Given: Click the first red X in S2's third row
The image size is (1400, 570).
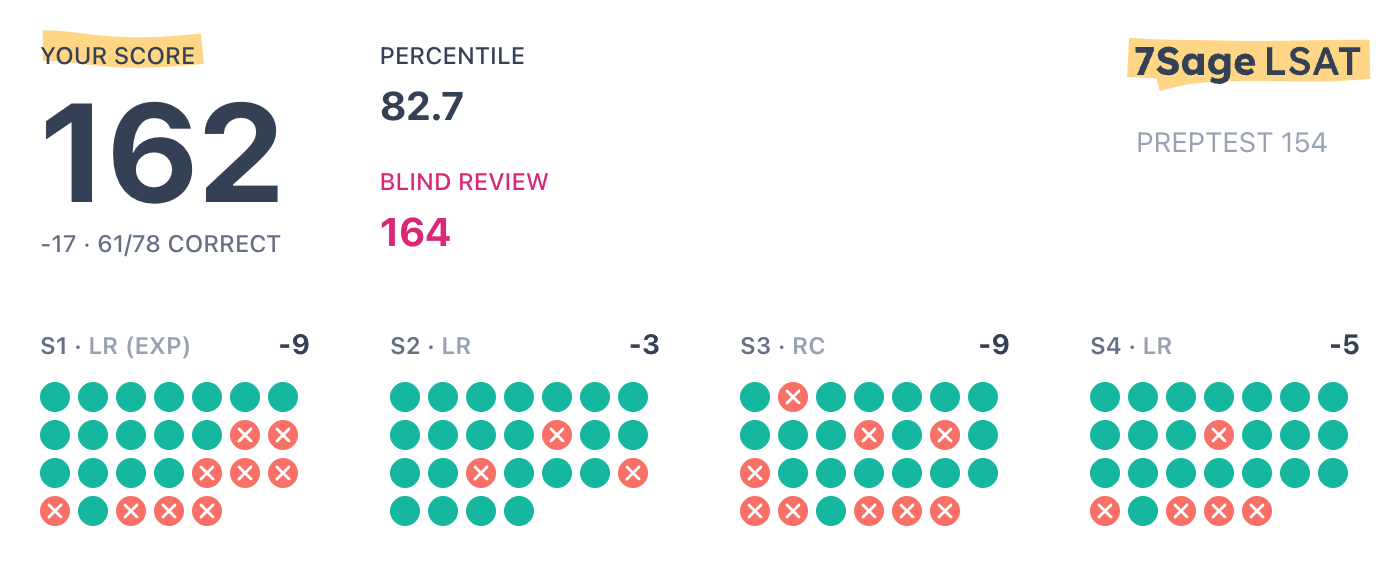Looking at the screenshot, I should click(481, 473).
